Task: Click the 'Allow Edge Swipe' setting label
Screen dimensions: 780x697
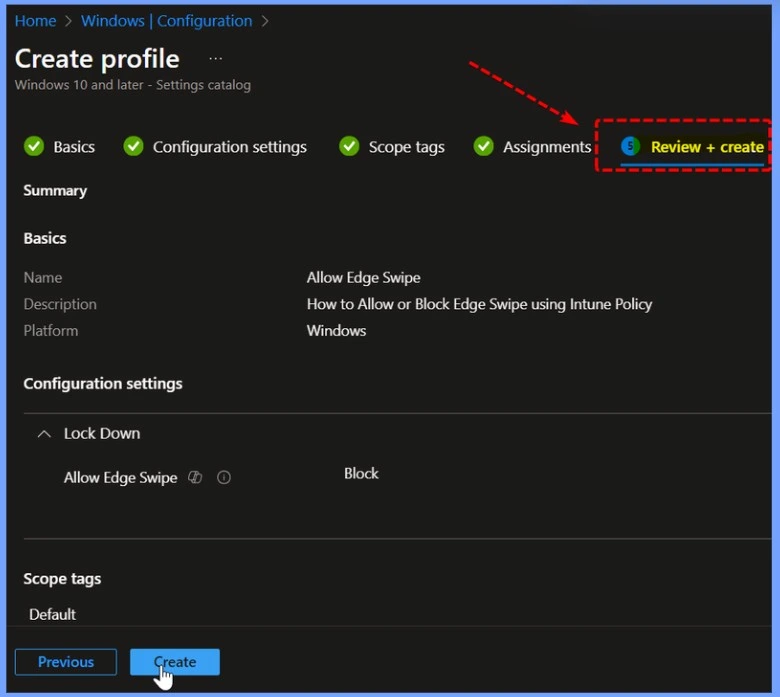Action: pyautogui.click(x=120, y=478)
